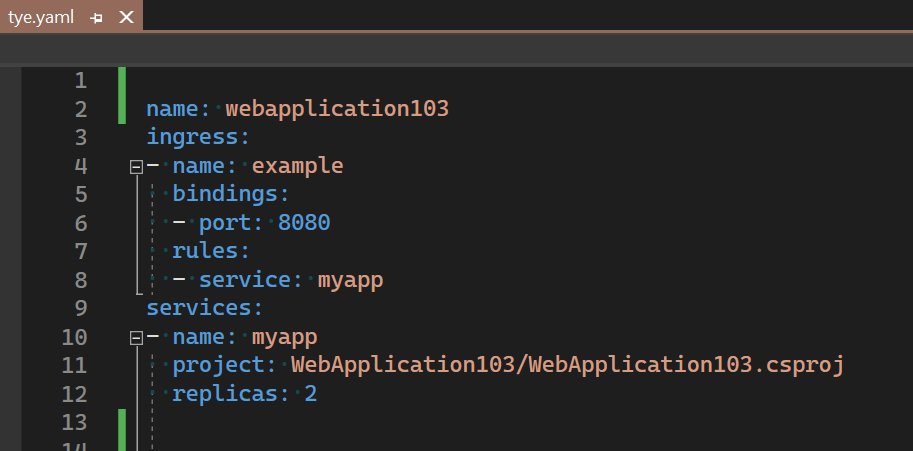Pin the tye.yaml tab
The width and height of the screenshot is (913, 451).
[97, 18]
